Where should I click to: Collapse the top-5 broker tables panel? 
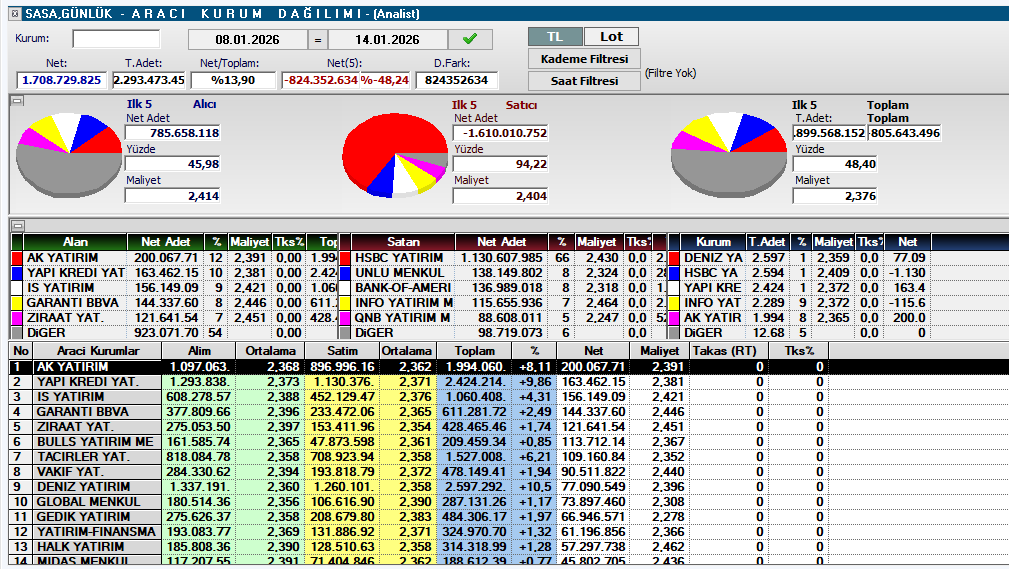pyautogui.click(x=17, y=225)
